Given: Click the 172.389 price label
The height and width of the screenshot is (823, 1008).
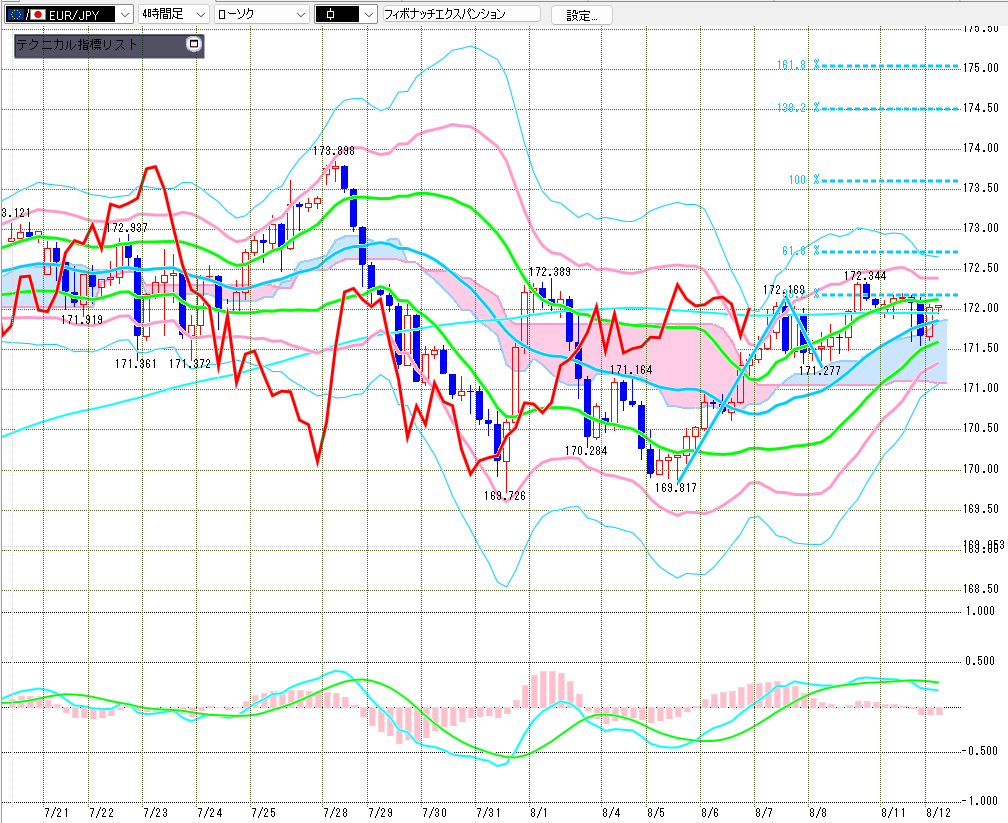Looking at the screenshot, I should (x=550, y=272).
